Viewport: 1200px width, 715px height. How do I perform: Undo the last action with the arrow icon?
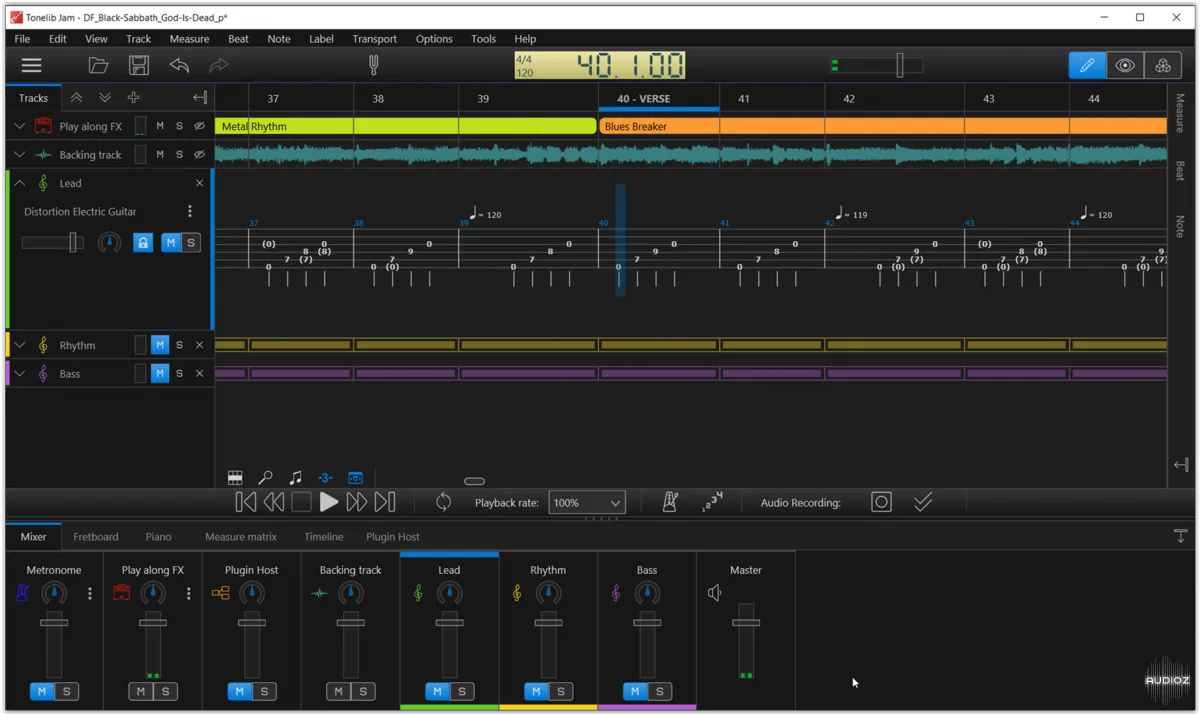pos(179,65)
